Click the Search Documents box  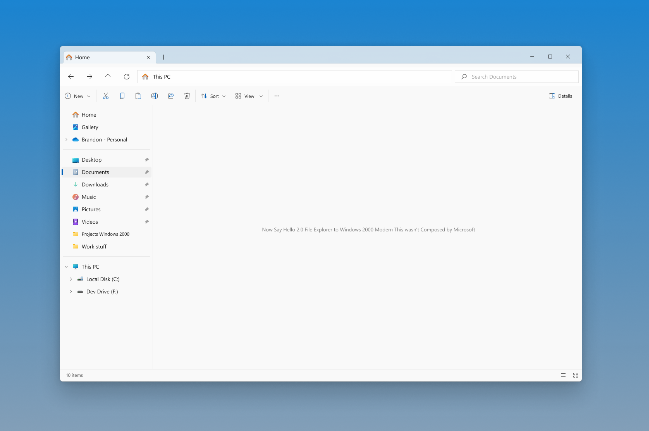point(517,77)
